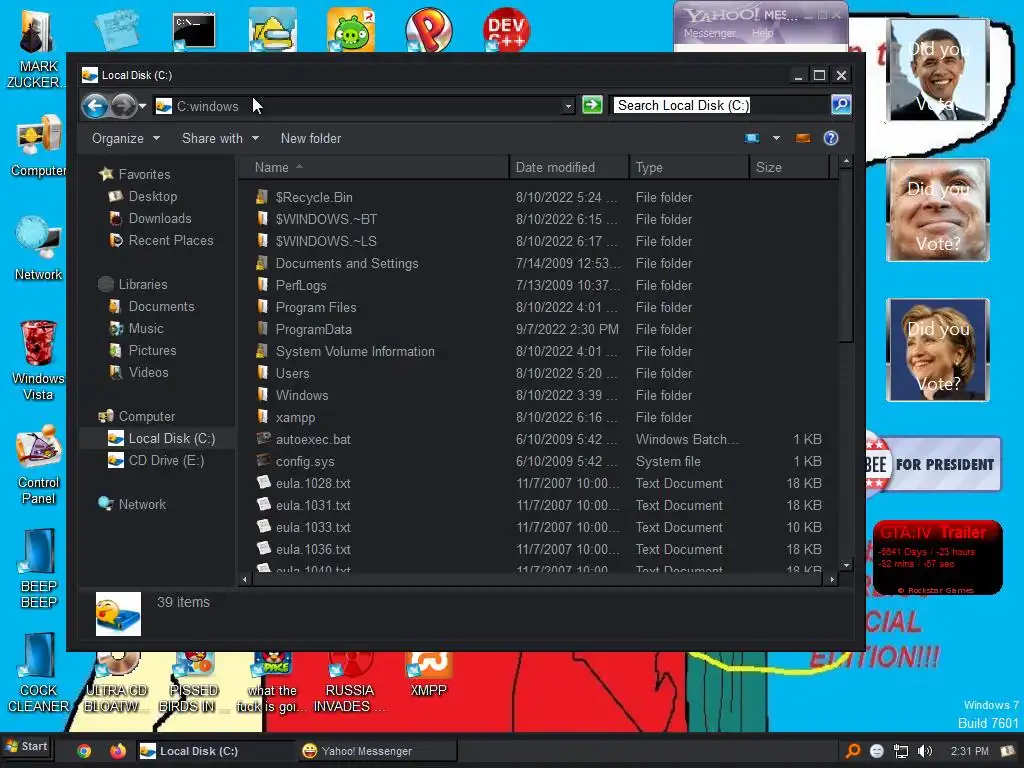Click the address bar showing C:windows
The height and width of the screenshot is (768, 1024).
[x=364, y=106]
